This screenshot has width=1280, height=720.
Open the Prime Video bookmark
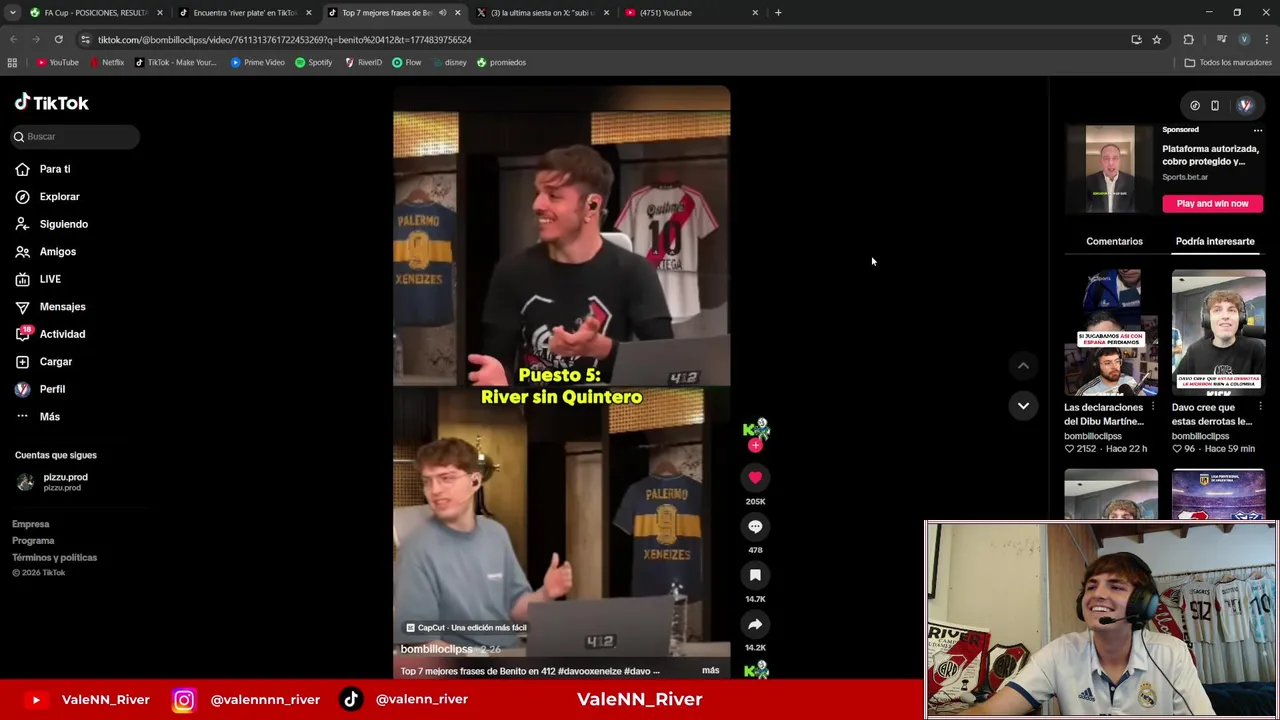coord(257,62)
